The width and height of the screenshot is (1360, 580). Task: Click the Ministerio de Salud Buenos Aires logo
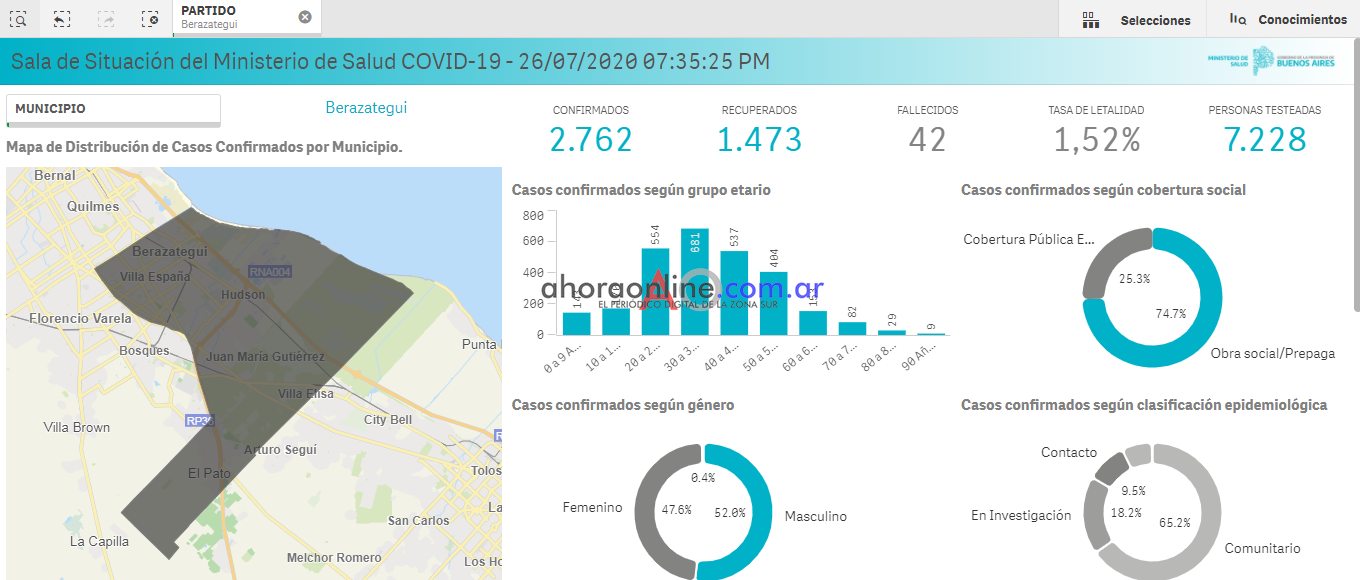[x=1270, y=61]
